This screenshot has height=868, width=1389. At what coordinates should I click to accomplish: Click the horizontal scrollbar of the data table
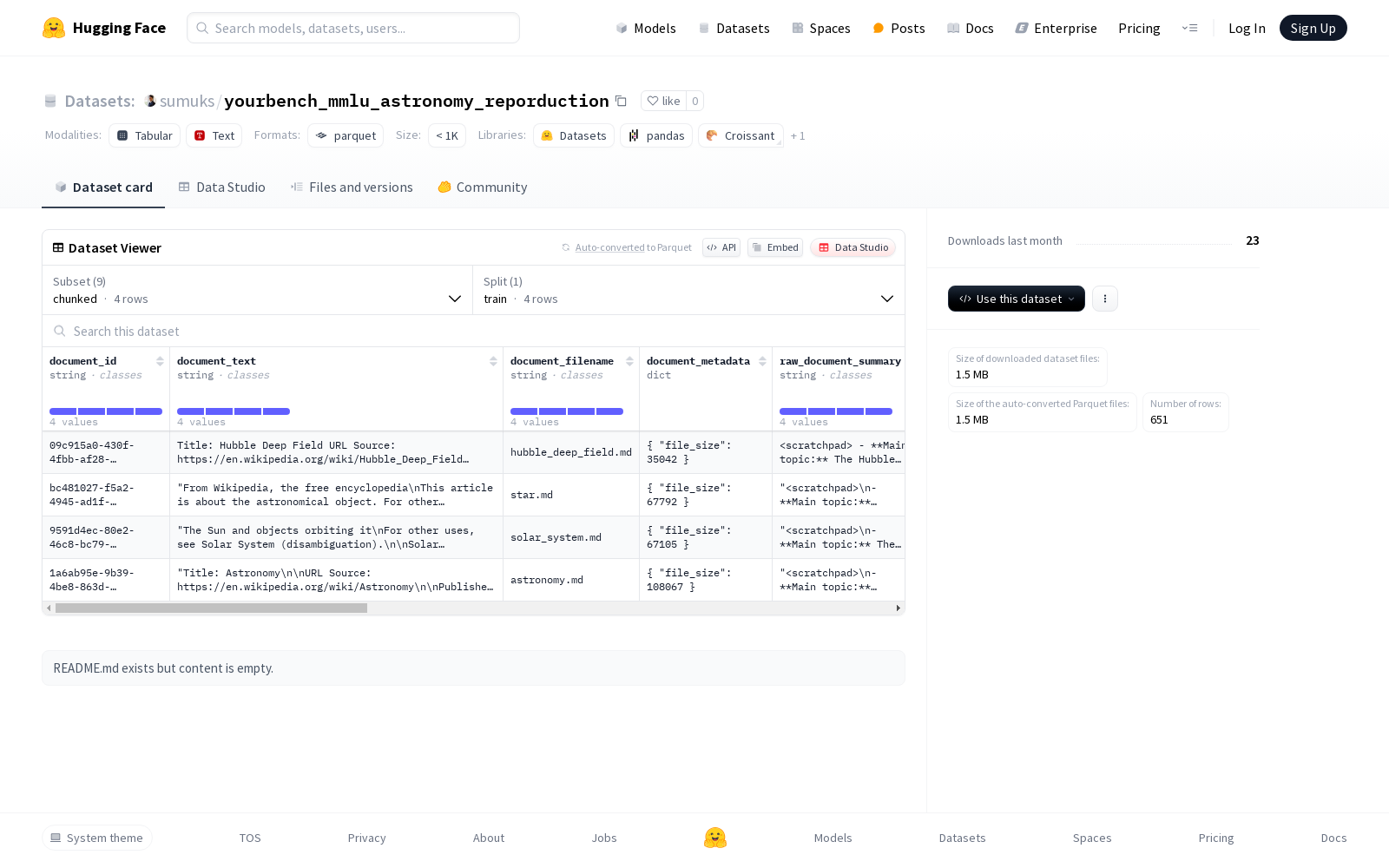point(211,608)
